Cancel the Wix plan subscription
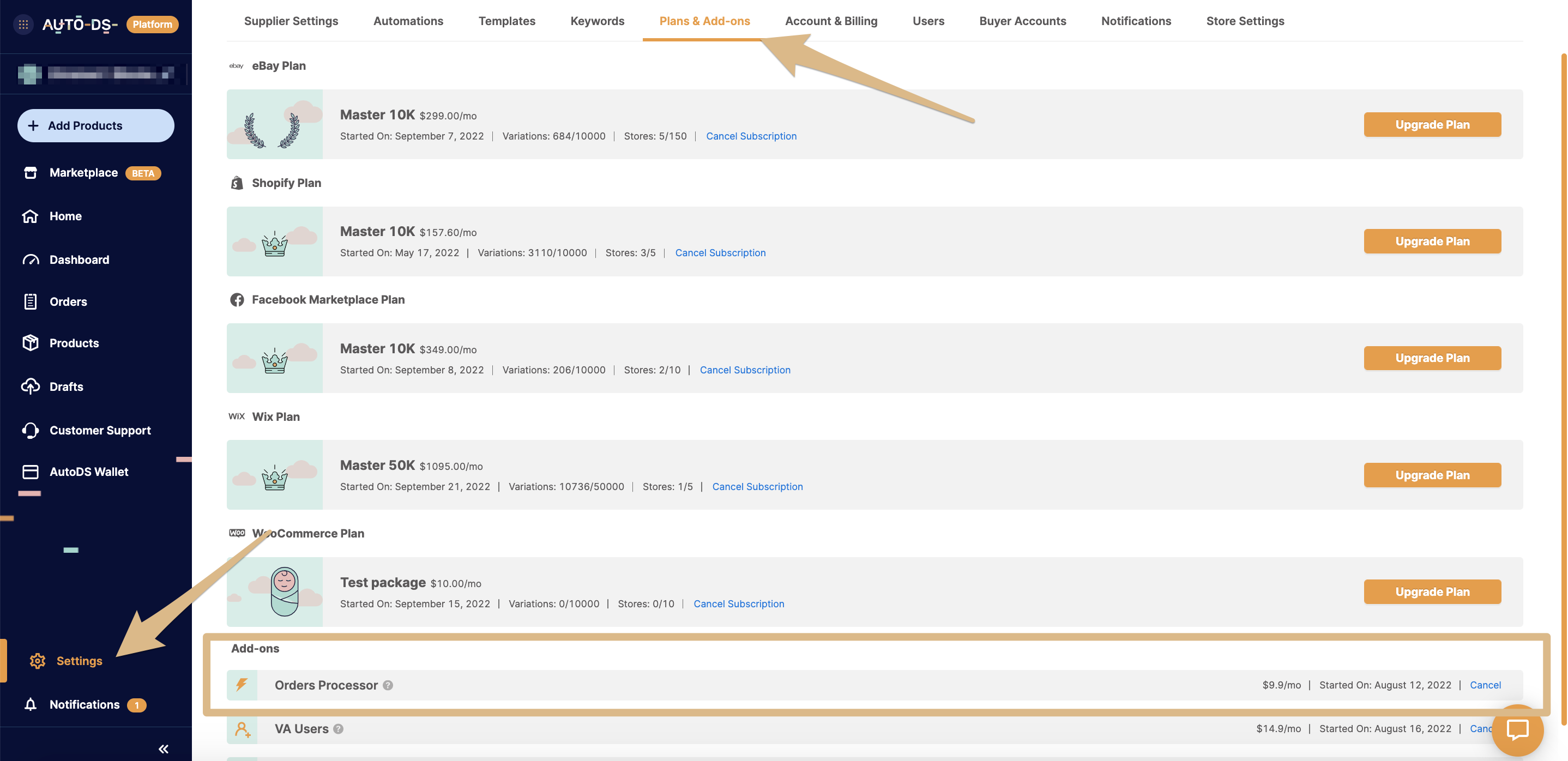 [757, 486]
